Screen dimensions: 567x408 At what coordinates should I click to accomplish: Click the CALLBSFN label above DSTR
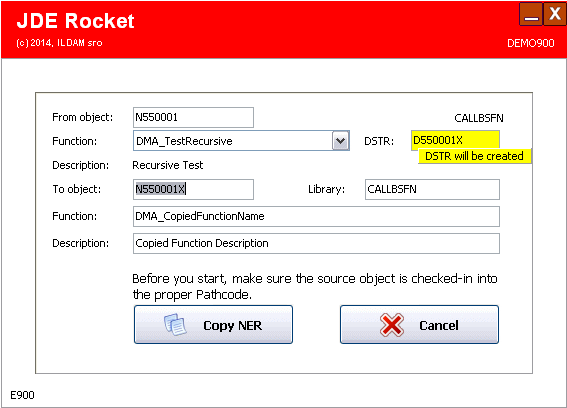click(x=479, y=118)
